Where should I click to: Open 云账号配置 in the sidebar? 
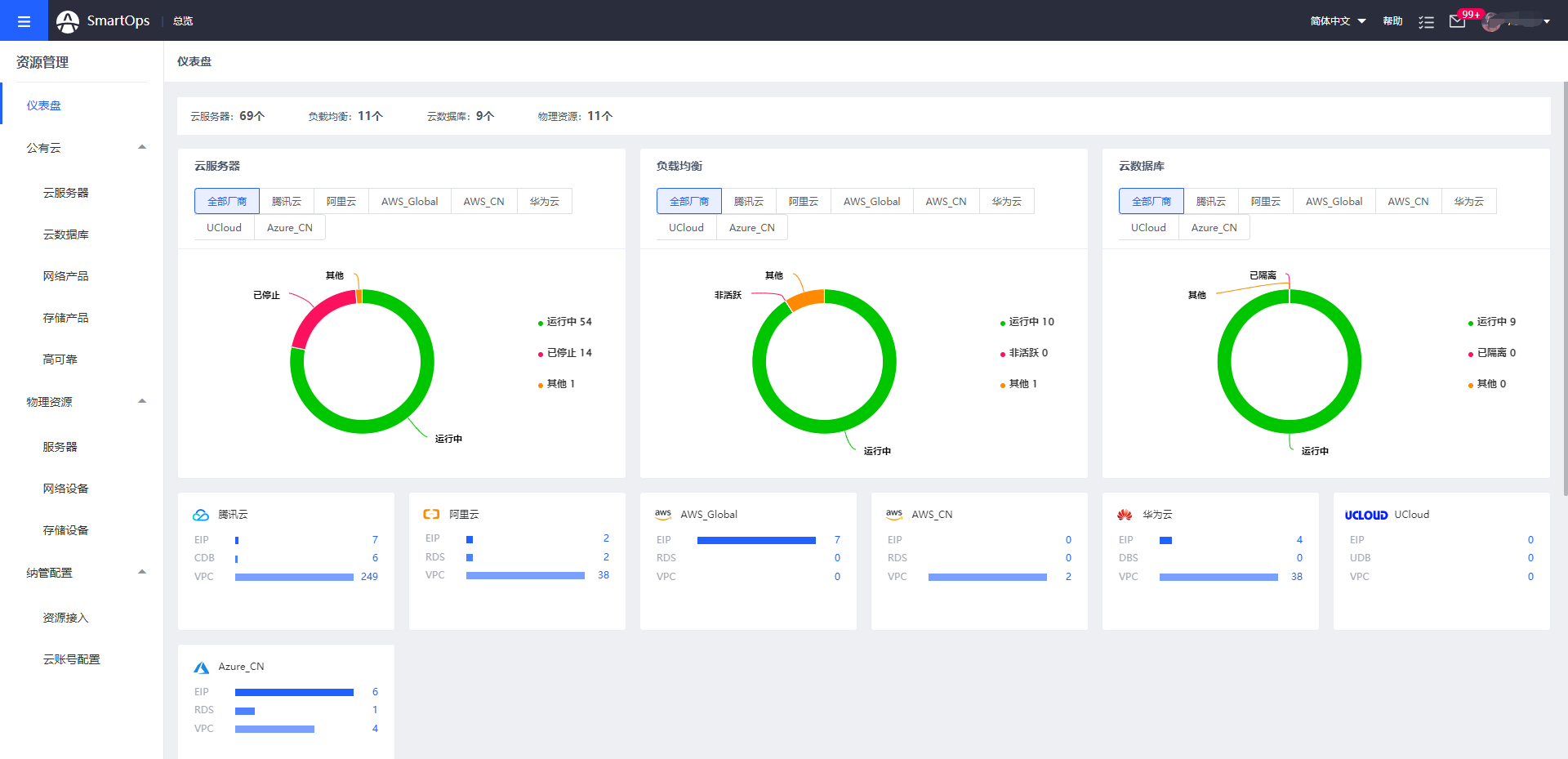click(71, 659)
